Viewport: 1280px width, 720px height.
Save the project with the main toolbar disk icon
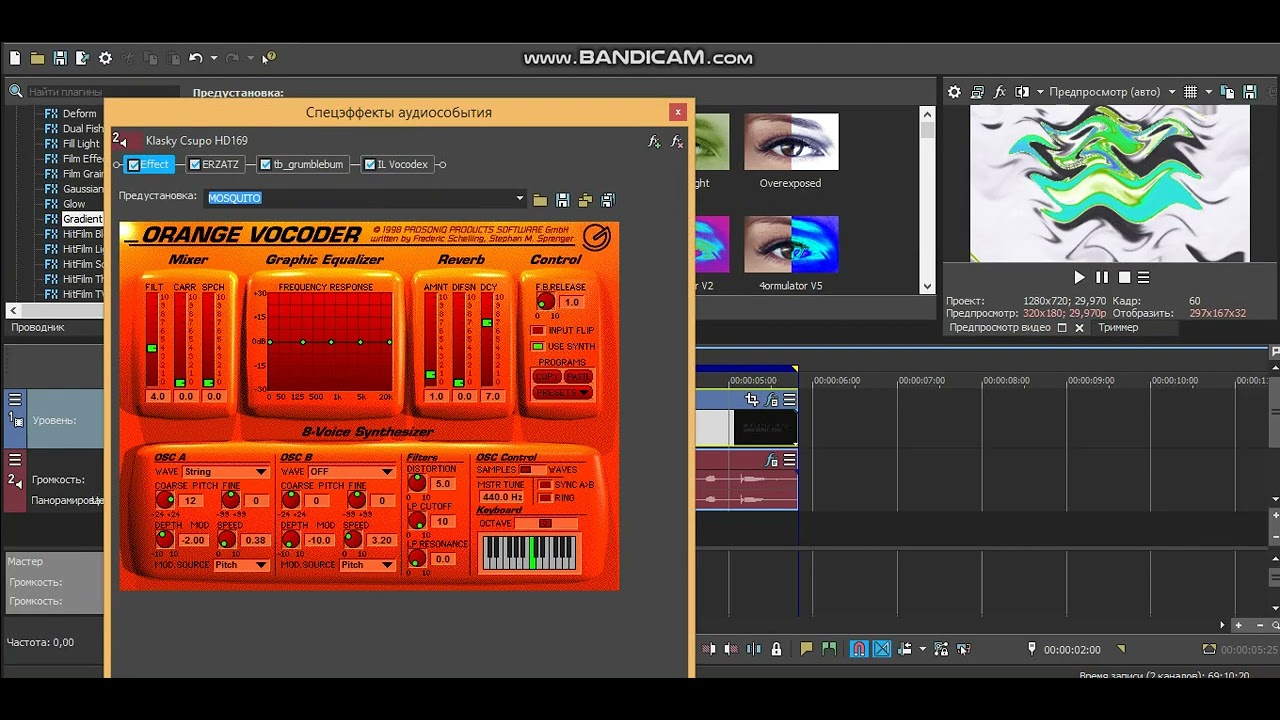[x=60, y=59]
